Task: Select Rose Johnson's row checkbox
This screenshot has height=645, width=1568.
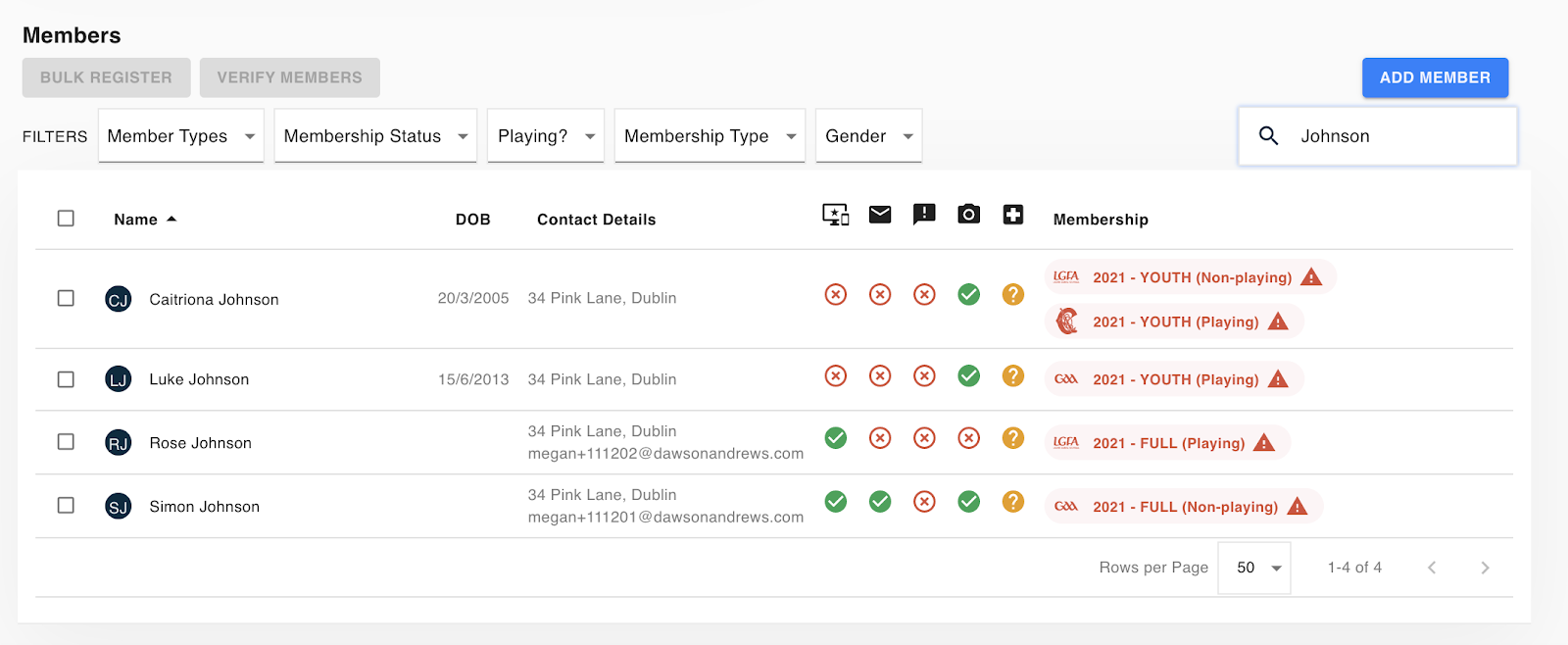Action: click(66, 442)
